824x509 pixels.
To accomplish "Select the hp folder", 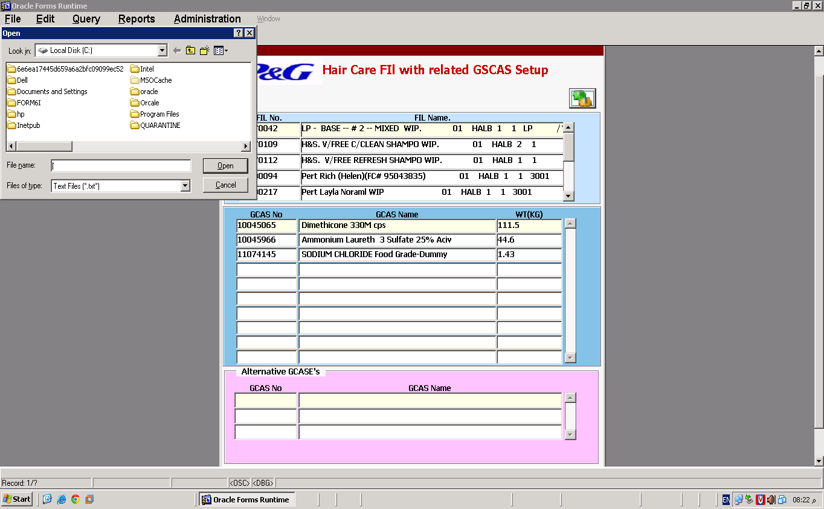I will coord(16,114).
